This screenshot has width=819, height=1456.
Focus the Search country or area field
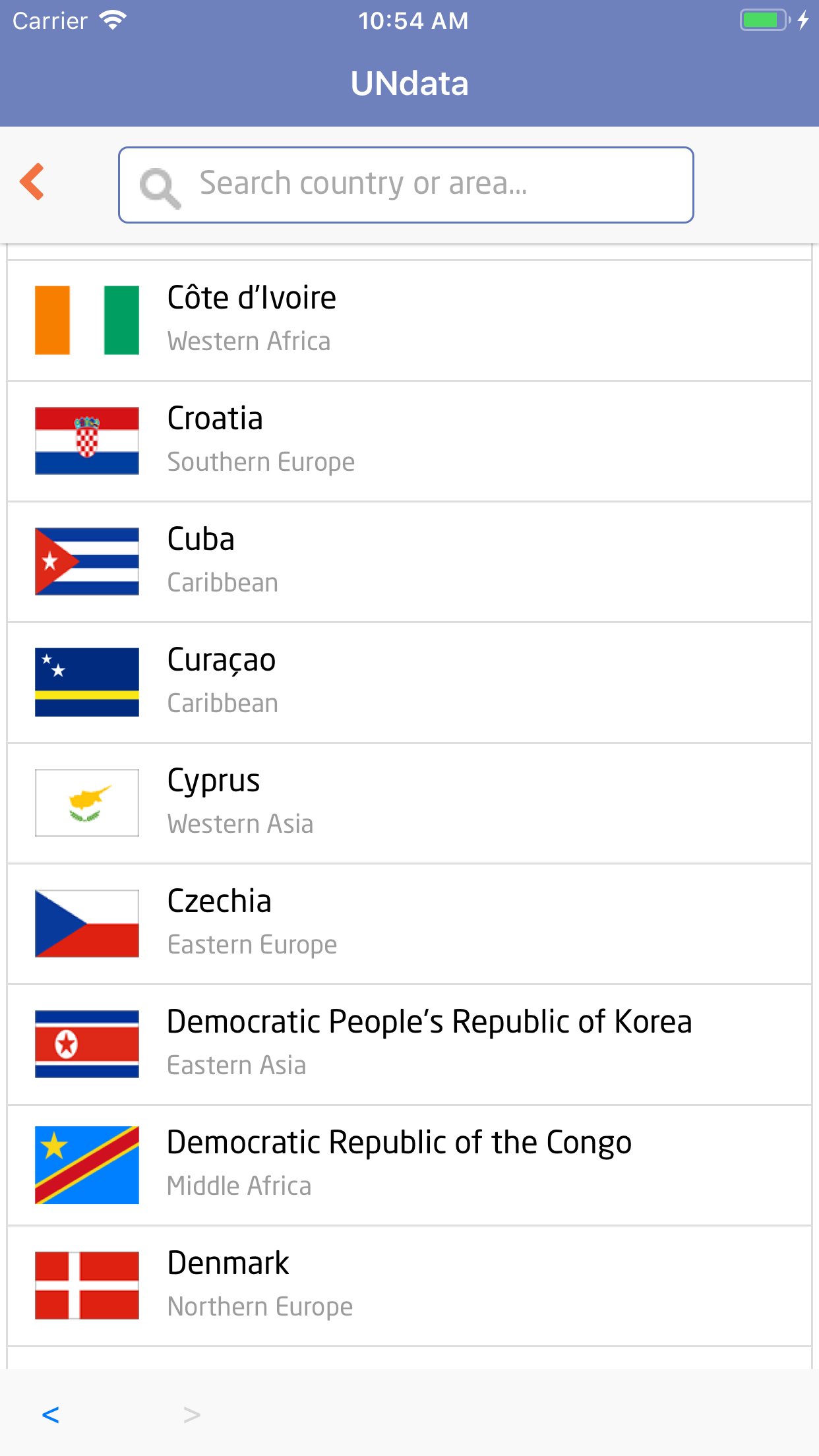pos(422,185)
